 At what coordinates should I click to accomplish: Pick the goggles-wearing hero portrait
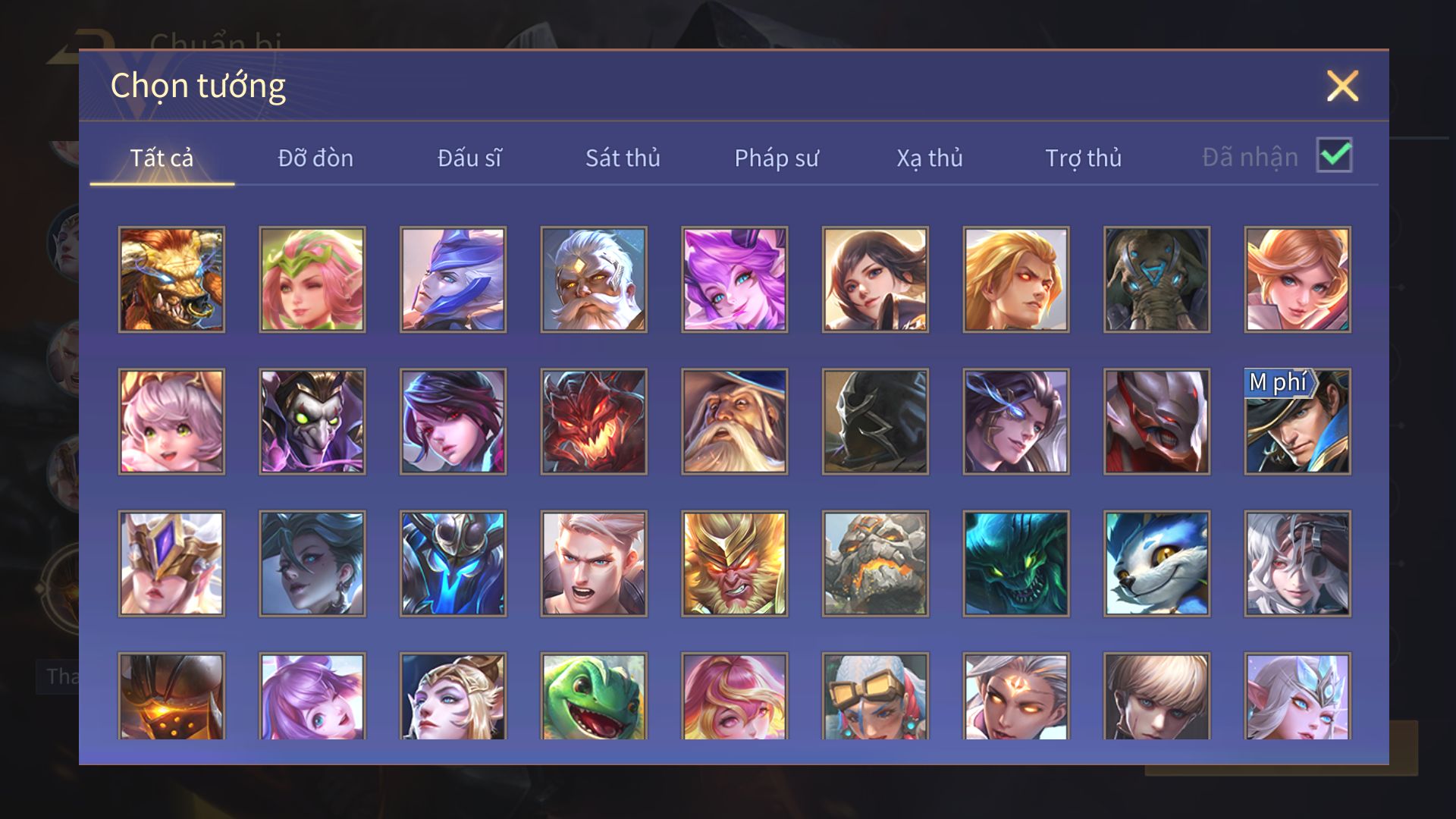pos(875,695)
